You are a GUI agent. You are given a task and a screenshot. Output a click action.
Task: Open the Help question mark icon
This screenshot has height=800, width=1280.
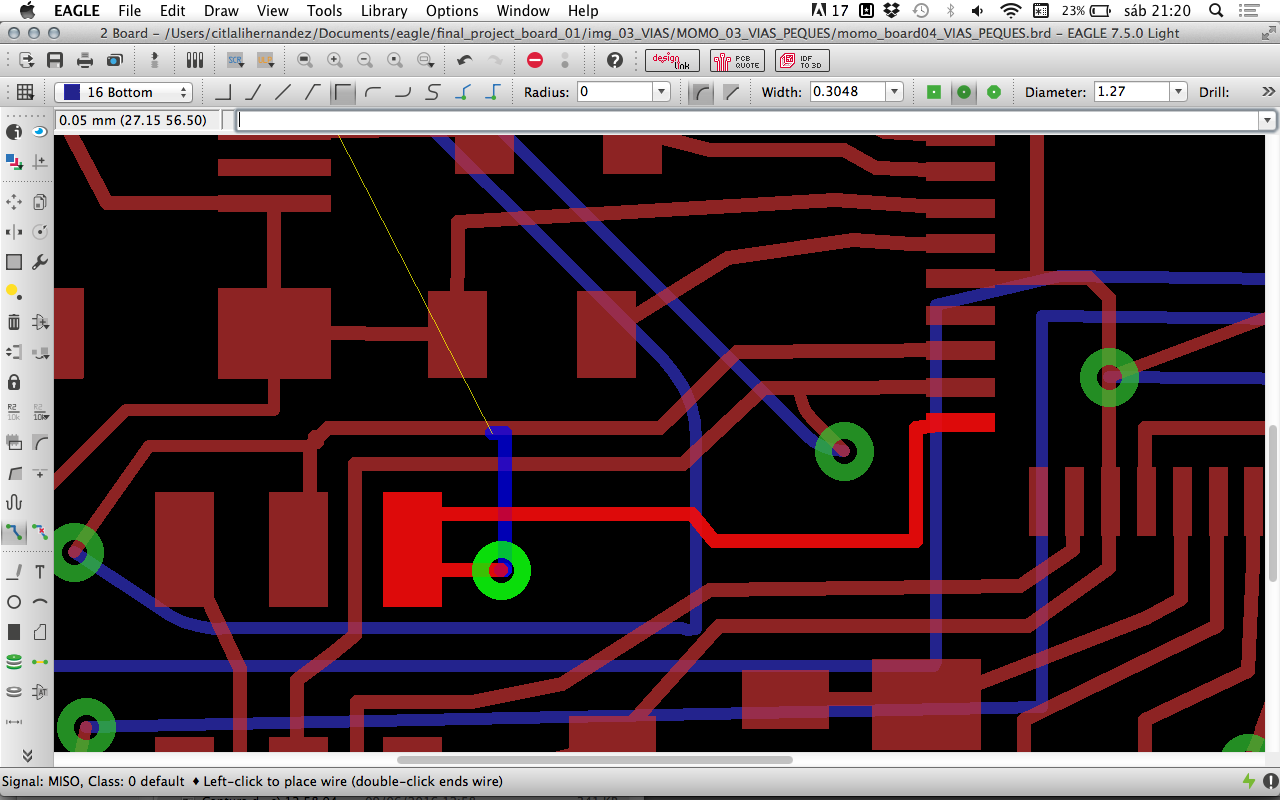tap(615, 60)
